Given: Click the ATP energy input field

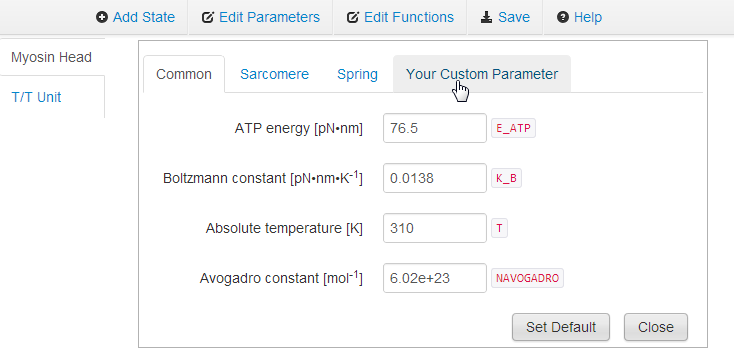Looking at the screenshot, I should [x=435, y=128].
